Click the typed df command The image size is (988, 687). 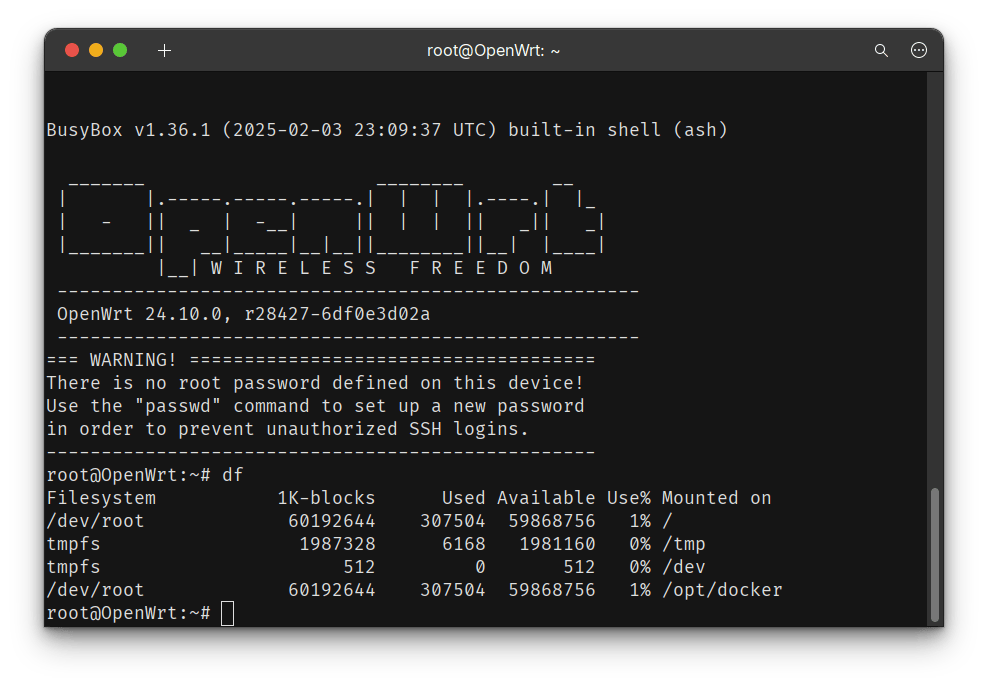click(233, 475)
